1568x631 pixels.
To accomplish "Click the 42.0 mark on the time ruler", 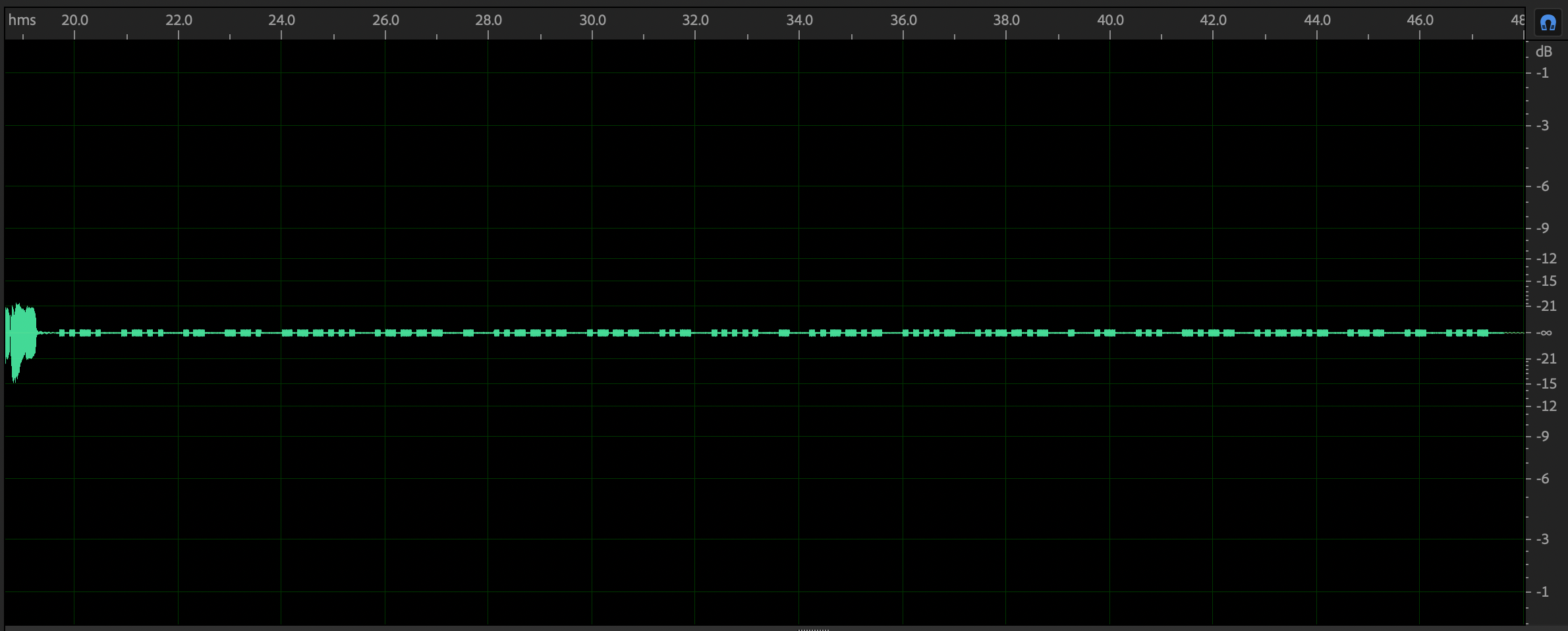I will pos(1213,20).
